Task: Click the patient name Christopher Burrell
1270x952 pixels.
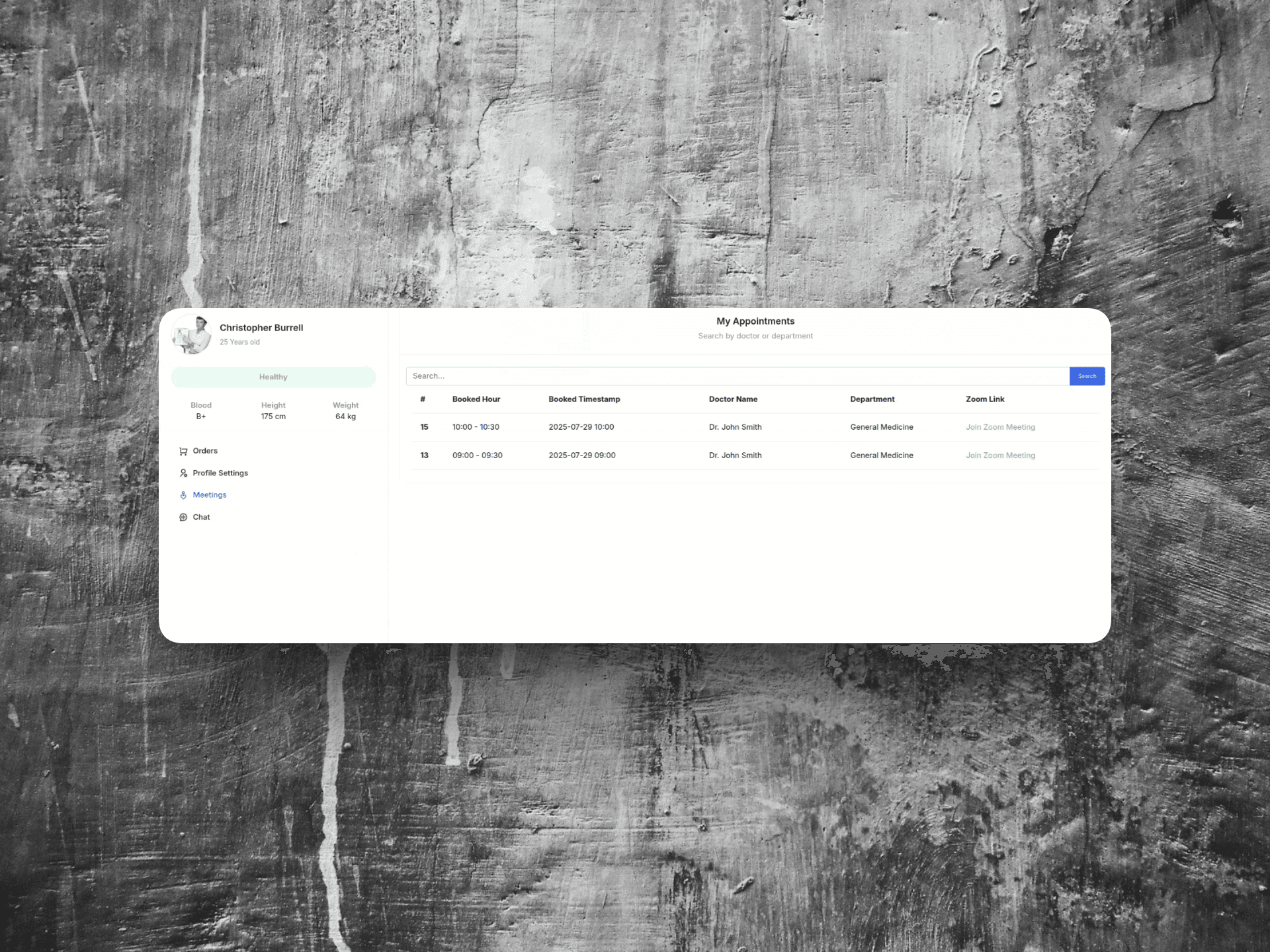Action: 261,327
